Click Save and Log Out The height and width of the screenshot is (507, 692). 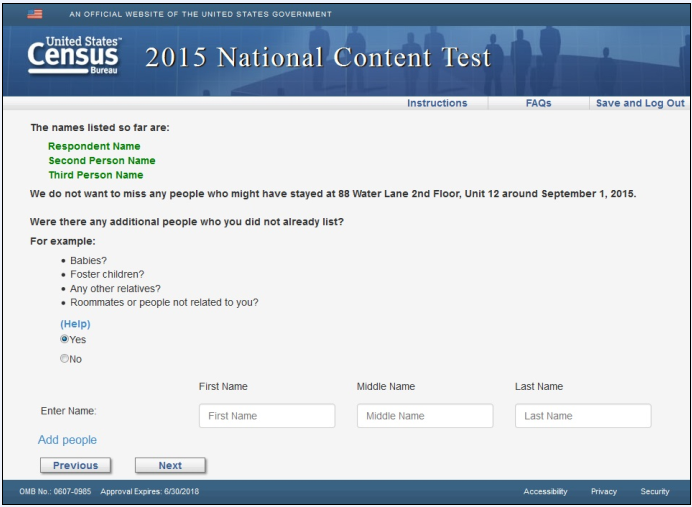[x=640, y=103]
